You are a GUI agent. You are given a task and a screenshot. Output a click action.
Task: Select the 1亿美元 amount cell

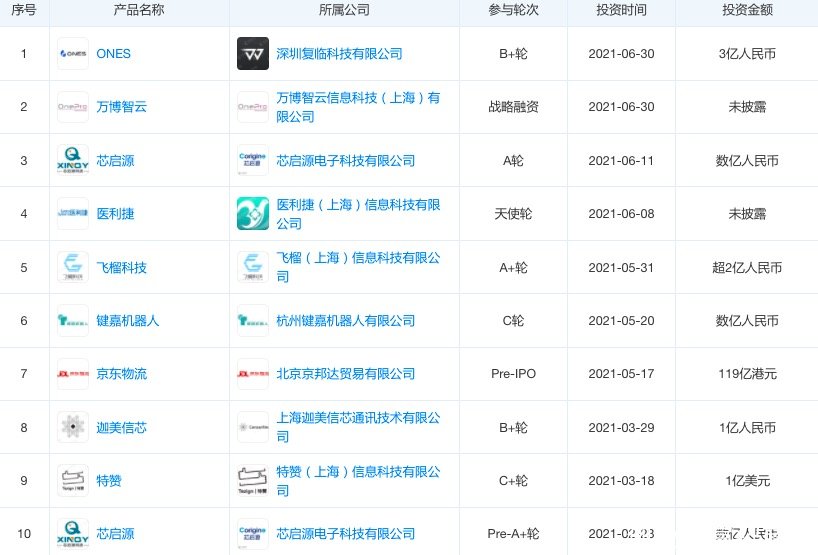(x=747, y=480)
